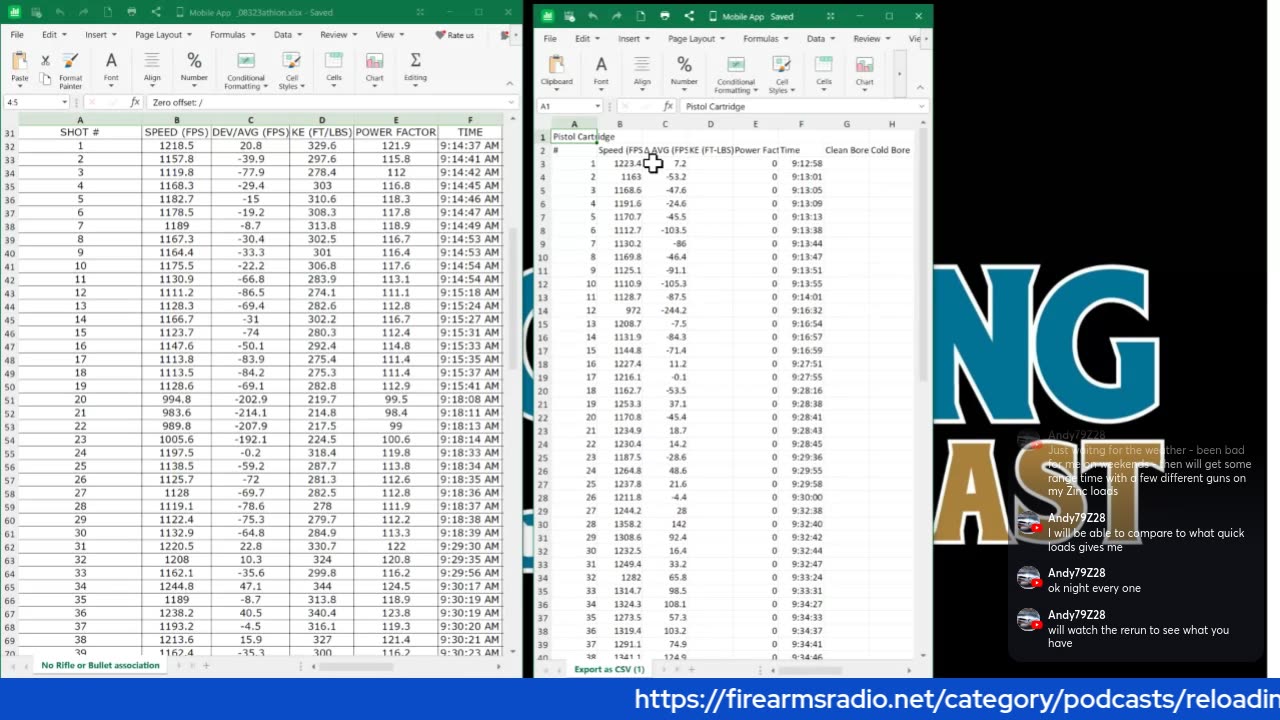Click the Cut scissors icon in left window
The image size is (1280, 720).
pyautogui.click(x=45, y=61)
